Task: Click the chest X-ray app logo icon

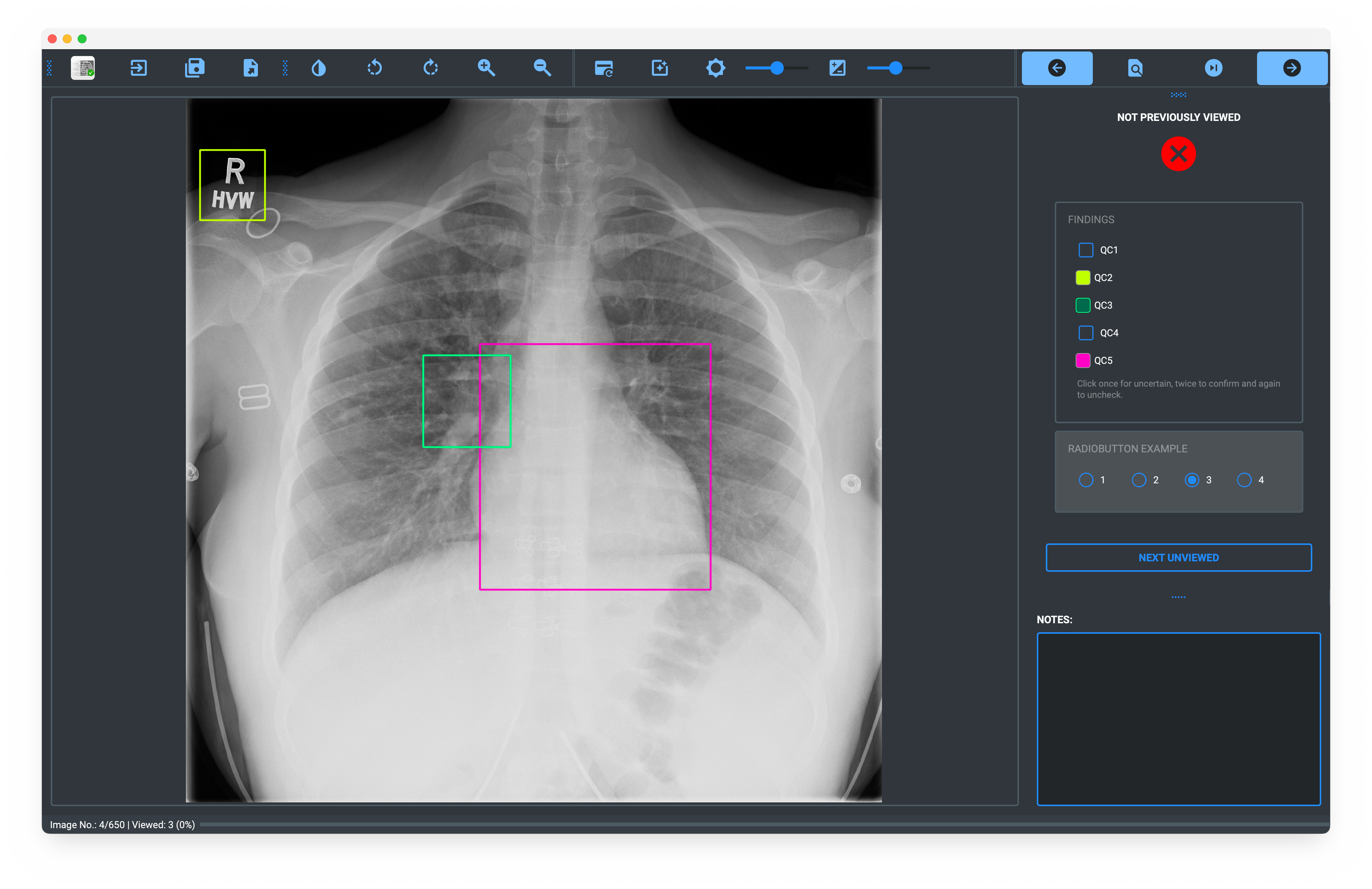Action: click(x=82, y=68)
